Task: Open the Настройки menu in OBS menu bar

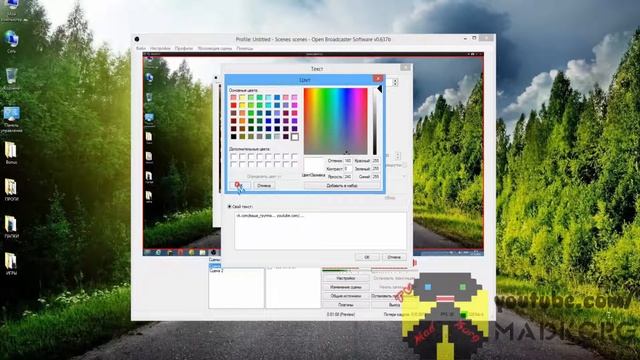Action: [x=160, y=48]
